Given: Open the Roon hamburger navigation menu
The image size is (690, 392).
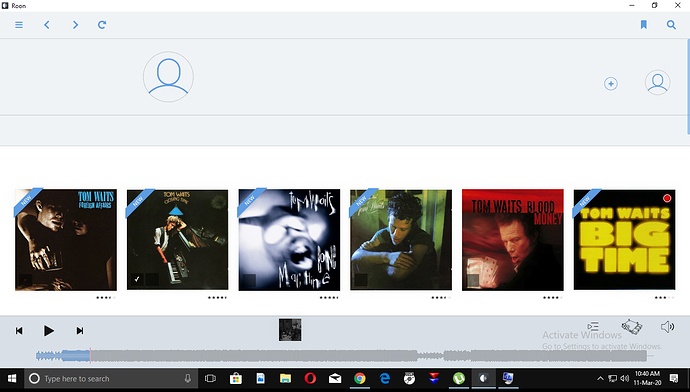Looking at the screenshot, I should 19,25.
